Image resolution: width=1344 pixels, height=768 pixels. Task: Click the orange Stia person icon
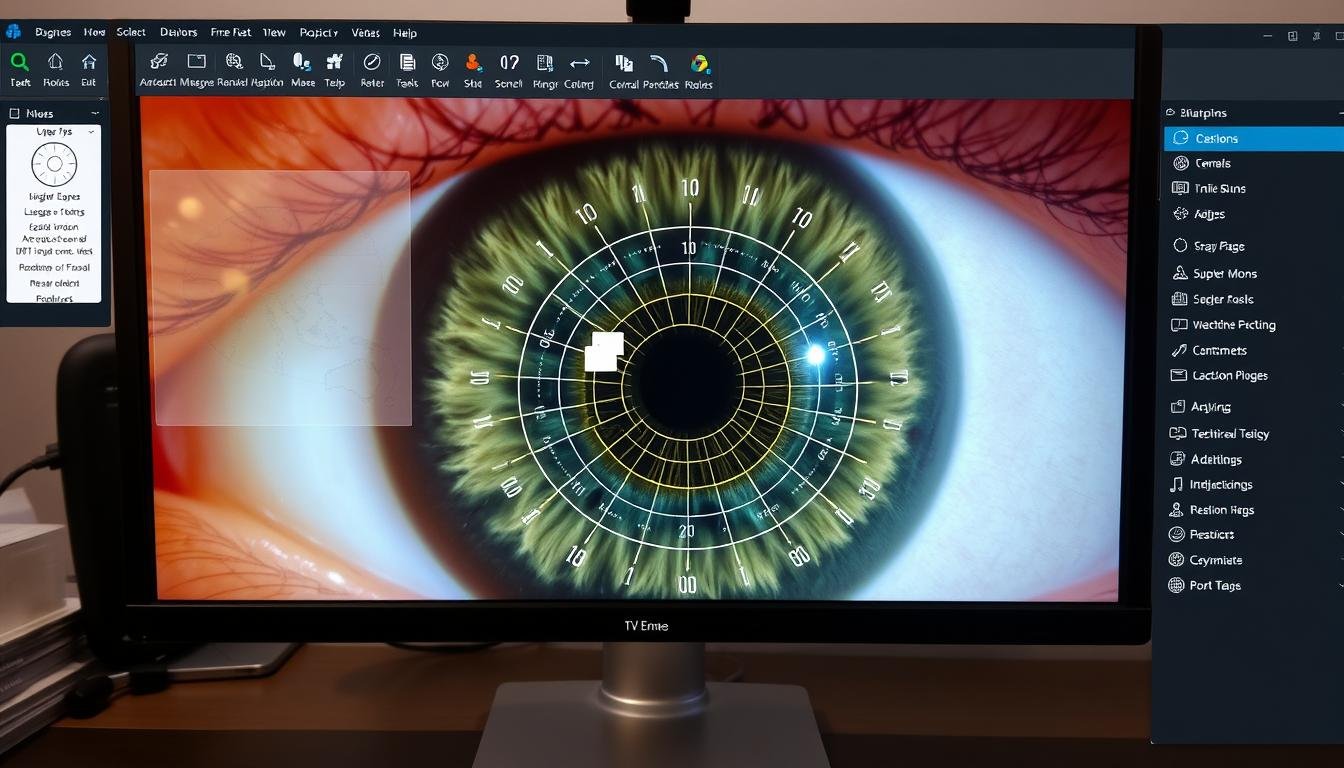(x=473, y=62)
